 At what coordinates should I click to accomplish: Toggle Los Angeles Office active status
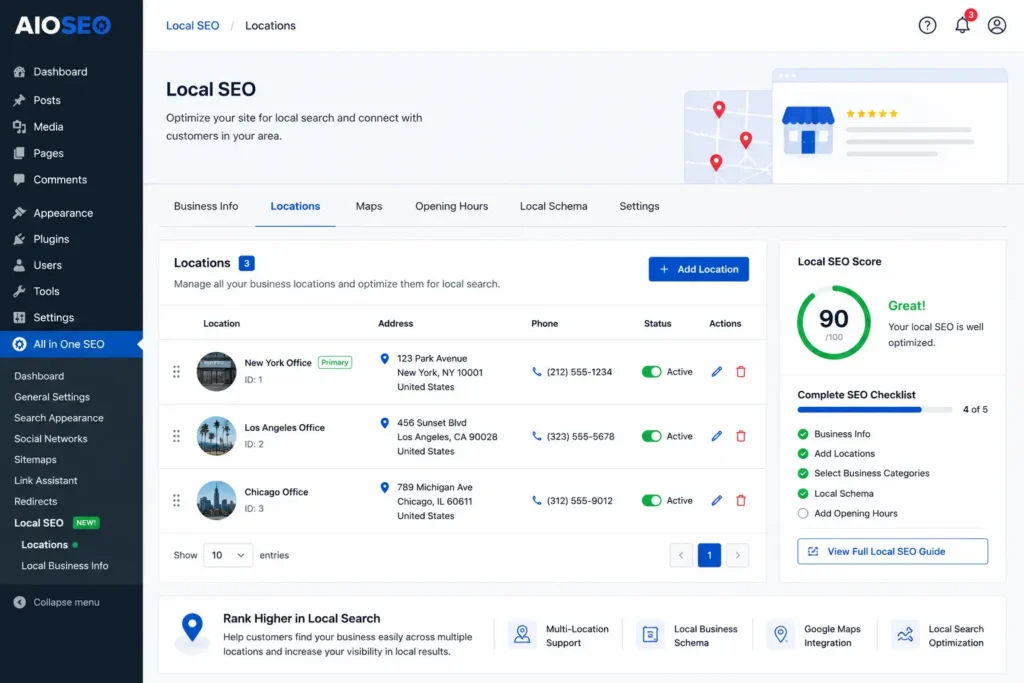pyautogui.click(x=651, y=436)
